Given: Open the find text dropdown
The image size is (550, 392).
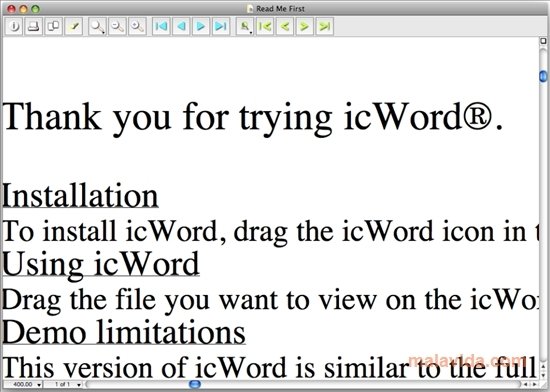Looking at the screenshot, I should pos(245,26).
